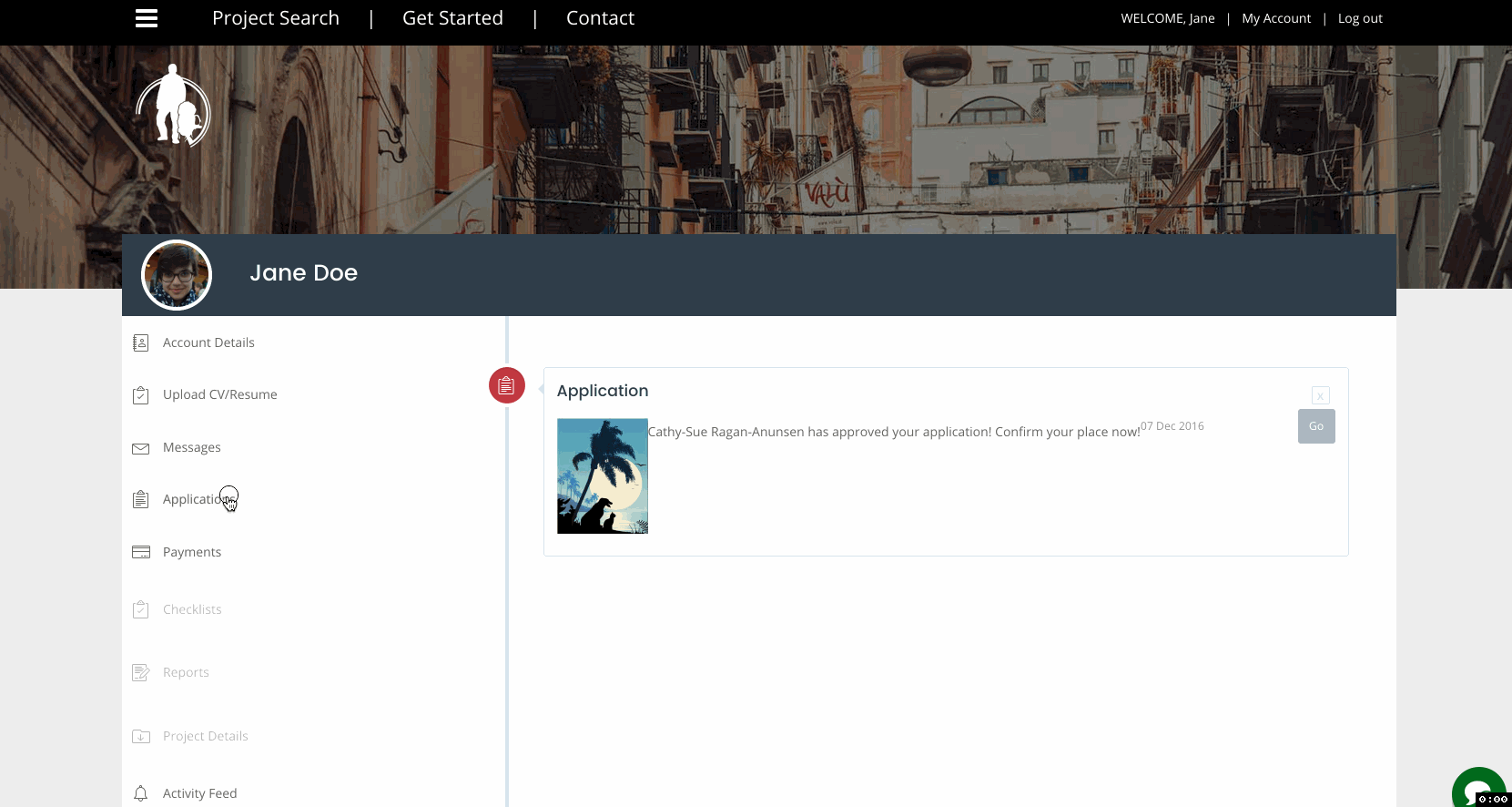The width and height of the screenshot is (1512, 807).
Task: Open the Contact page
Action: [x=600, y=18]
